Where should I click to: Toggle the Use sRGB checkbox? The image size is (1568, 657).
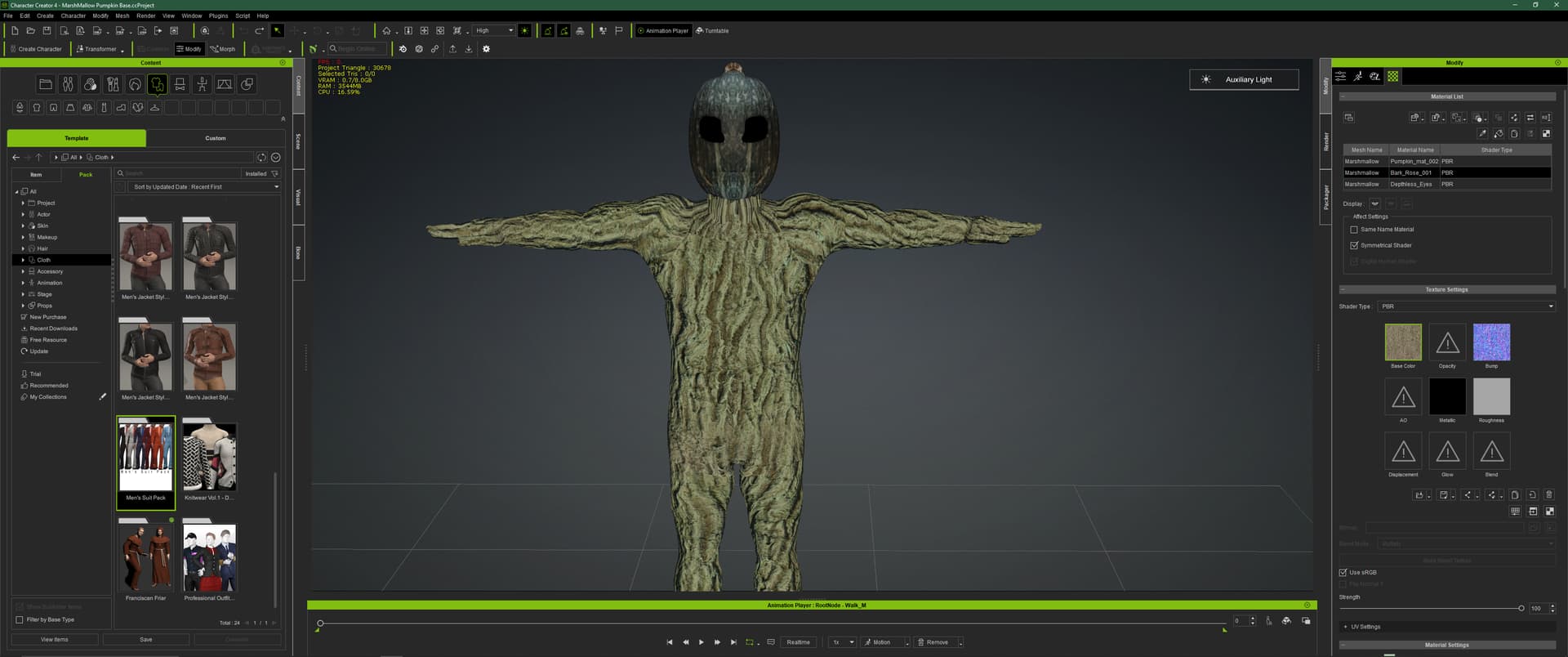point(1343,573)
